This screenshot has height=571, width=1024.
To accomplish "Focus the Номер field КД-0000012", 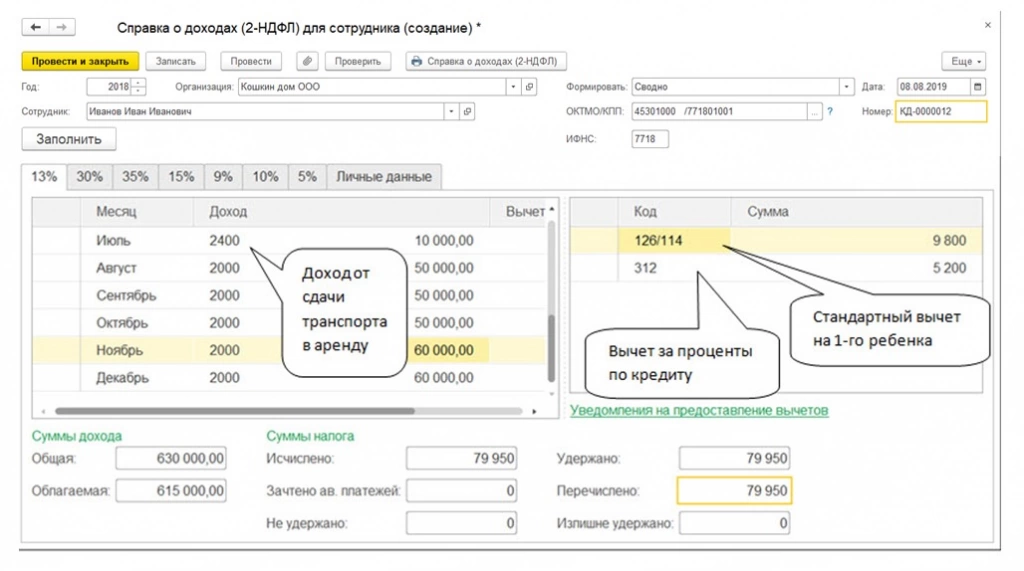I will 940,112.
